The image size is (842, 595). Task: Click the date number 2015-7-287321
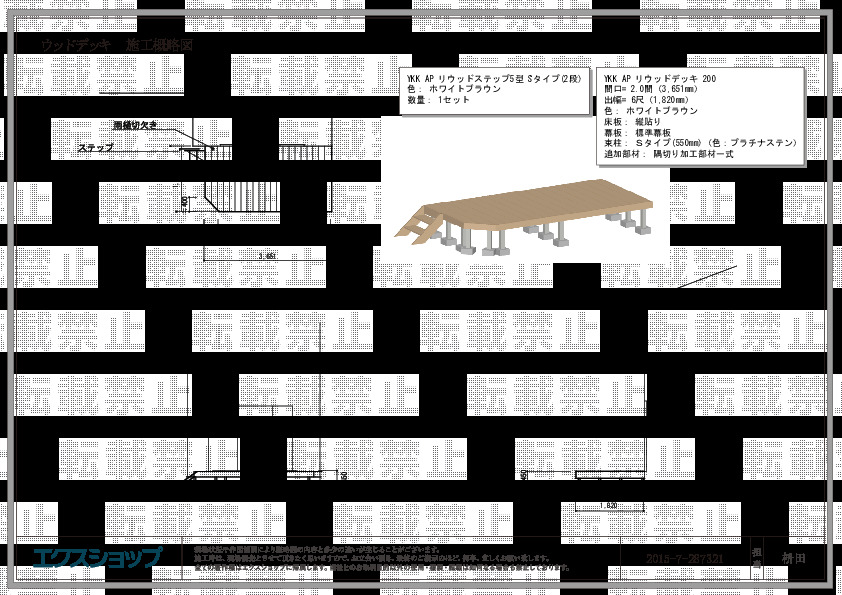click(x=684, y=559)
